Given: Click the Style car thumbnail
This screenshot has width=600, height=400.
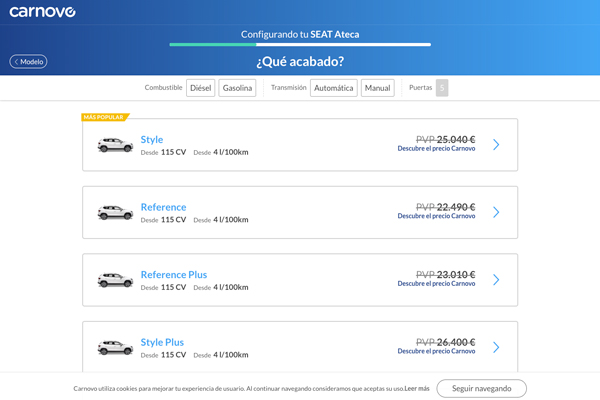Looking at the screenshot, I should (115, 145).
